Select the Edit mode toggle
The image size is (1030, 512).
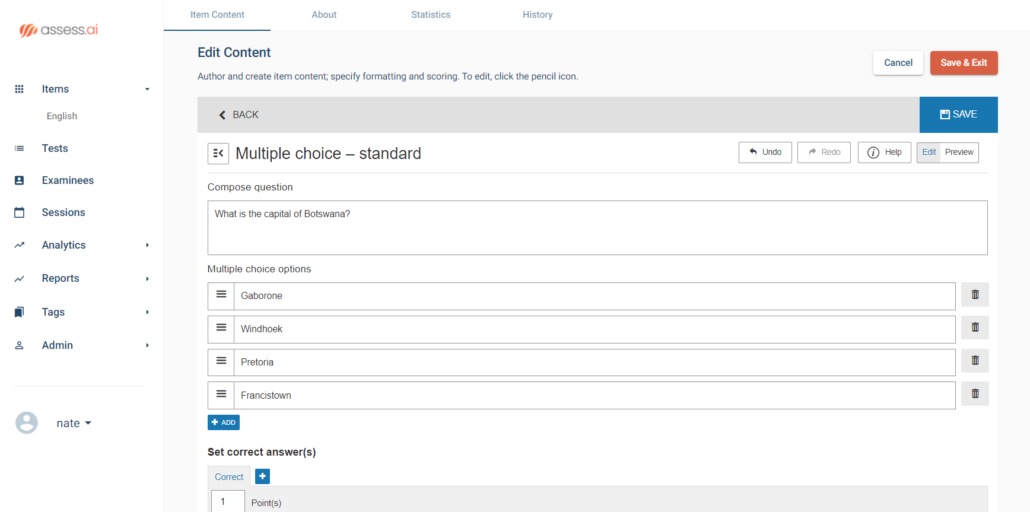coord(929,152)
